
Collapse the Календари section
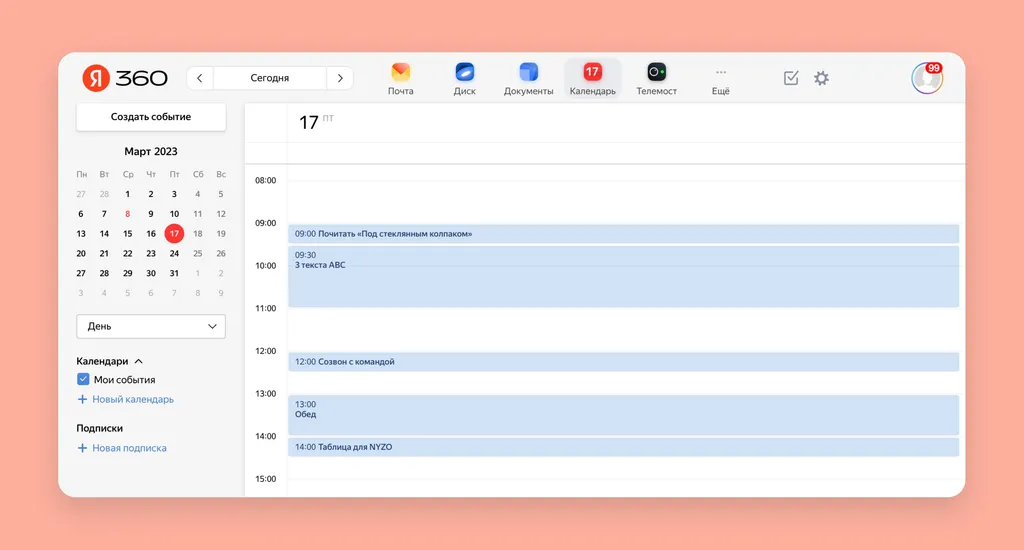point(138,361)
